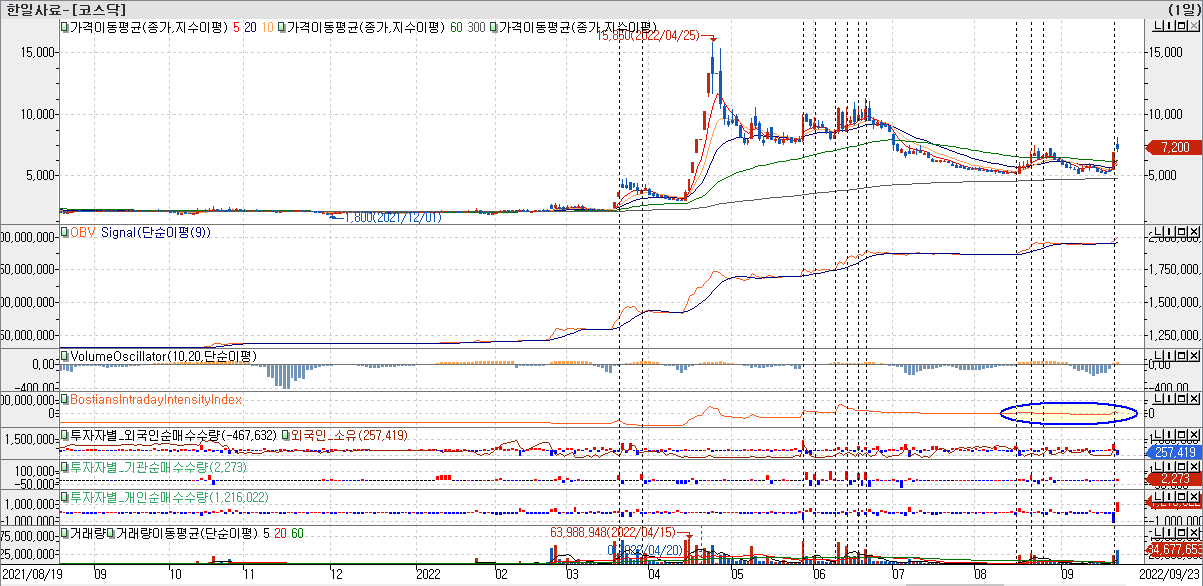This screenshot has width=1203, height=586.
Task: Maximize the 거래량 panel with the square icon
Action: (x=1182, y=534)
